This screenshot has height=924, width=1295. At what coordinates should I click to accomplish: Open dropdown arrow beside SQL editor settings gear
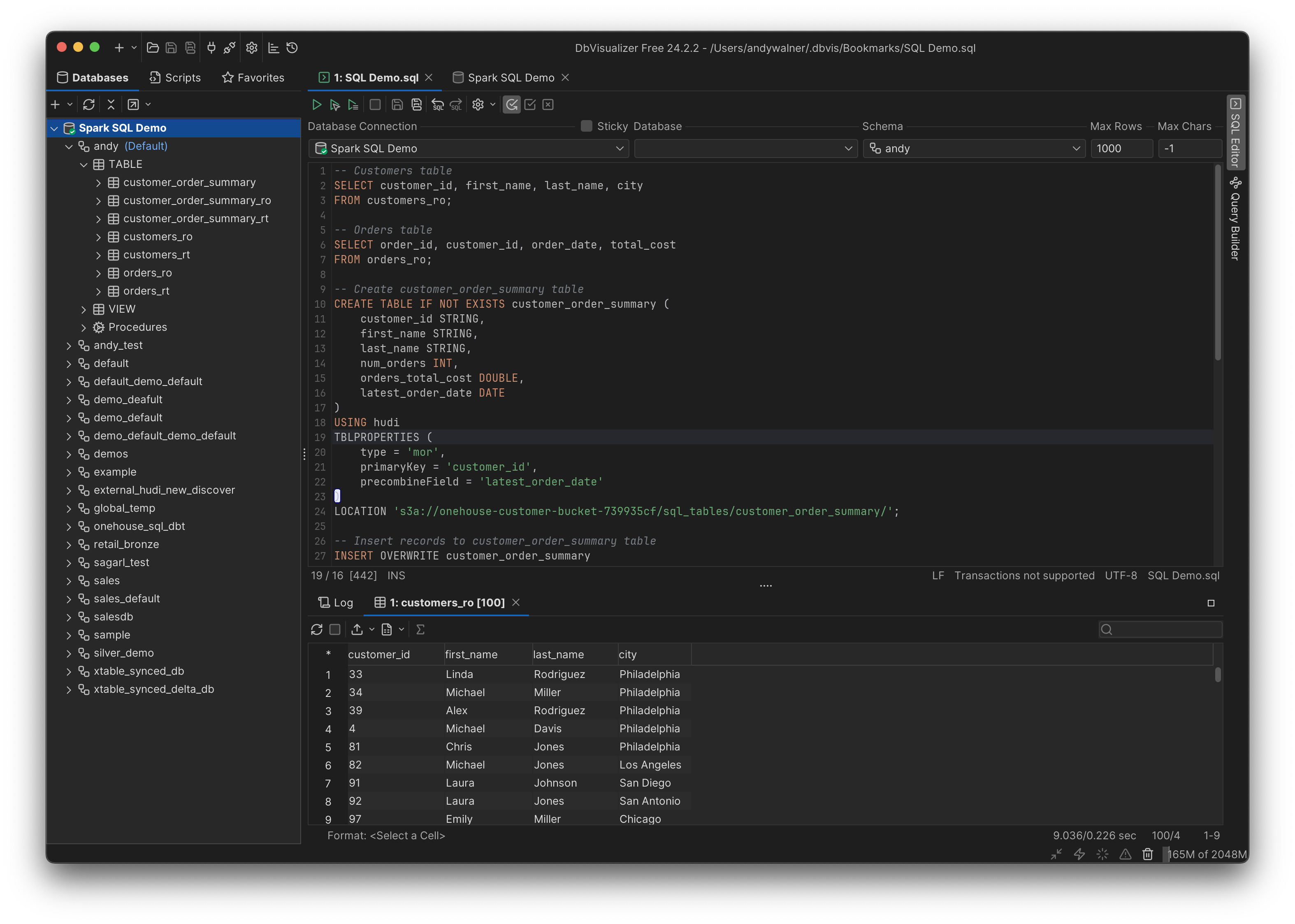coord(493,104)
